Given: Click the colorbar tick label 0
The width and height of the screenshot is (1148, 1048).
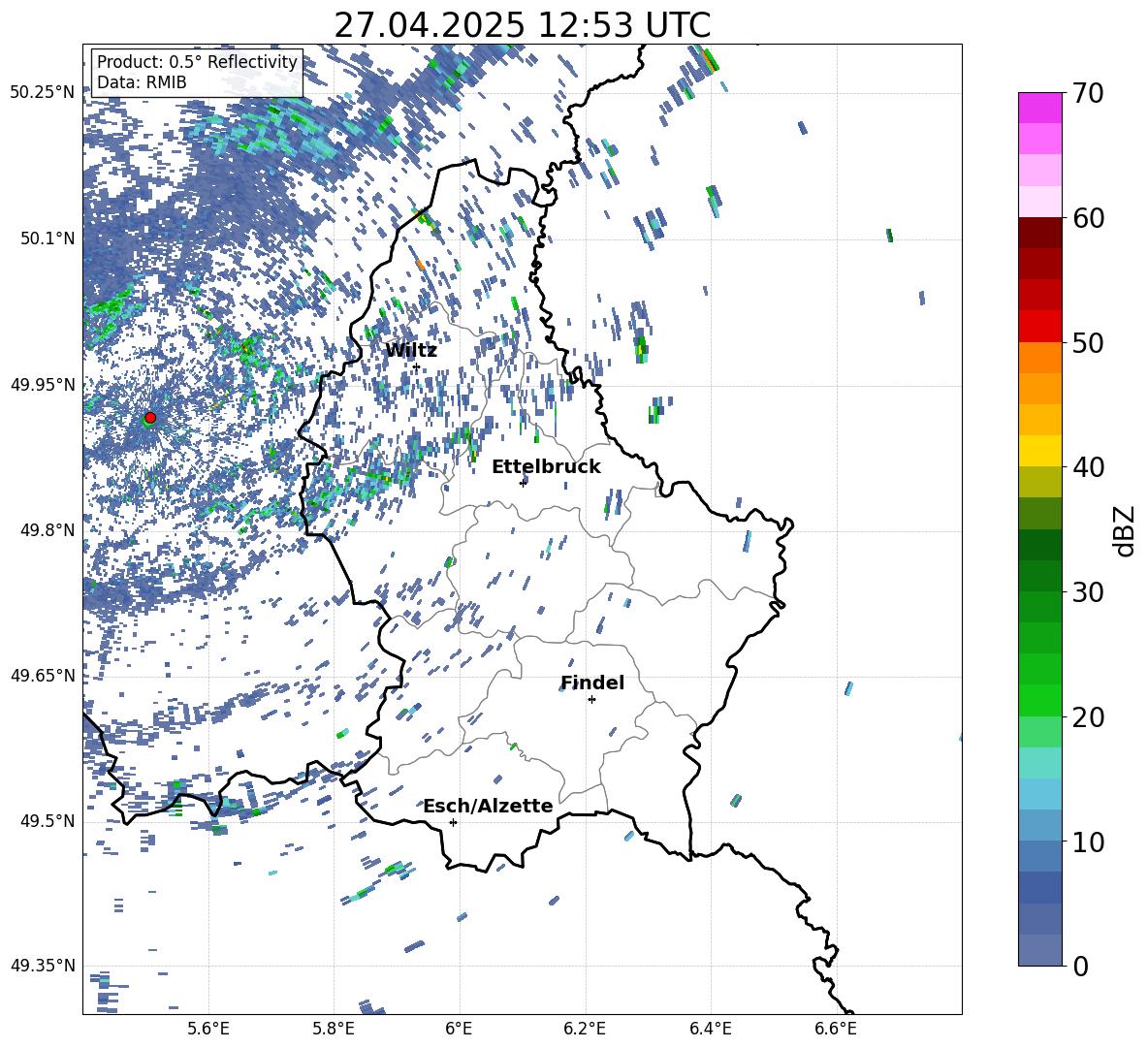Looking at the screenshot, I should [1080, 966].
